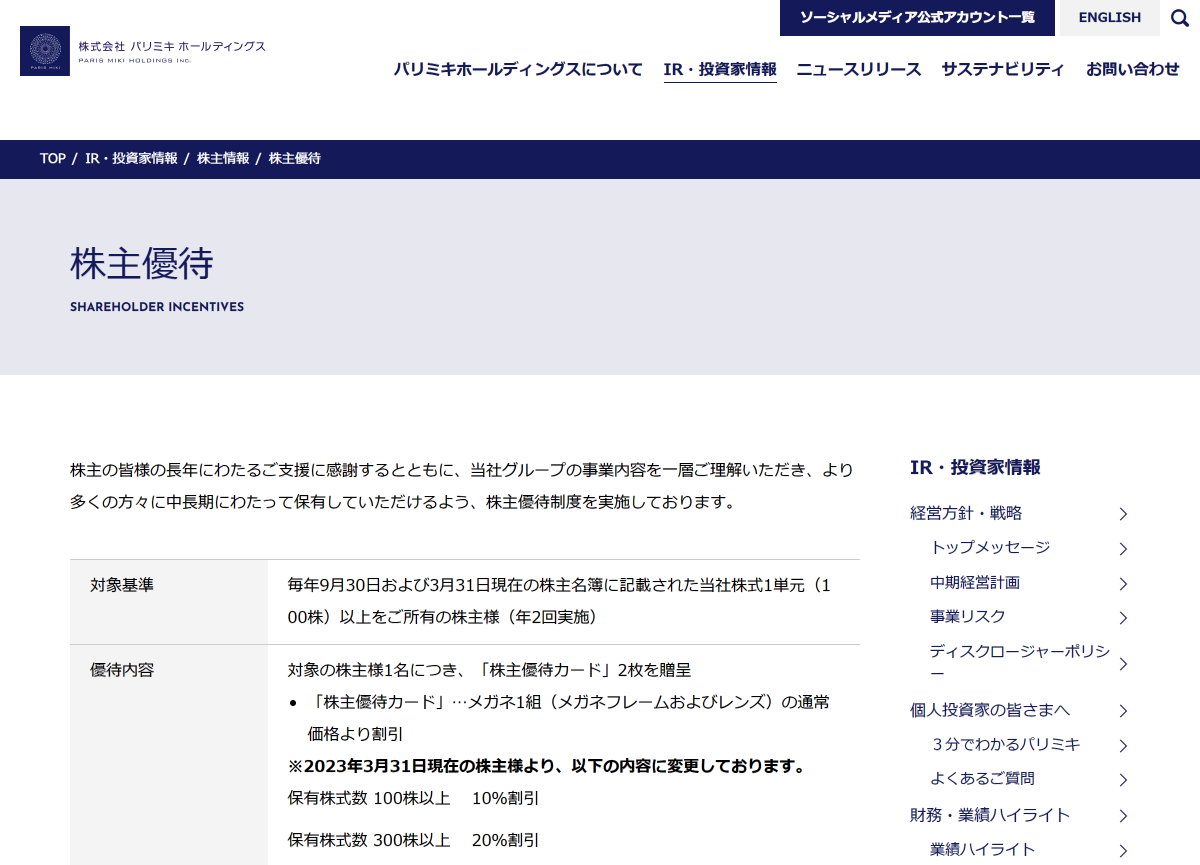Go to サステナビリティ menu item

pos(1003,70)
